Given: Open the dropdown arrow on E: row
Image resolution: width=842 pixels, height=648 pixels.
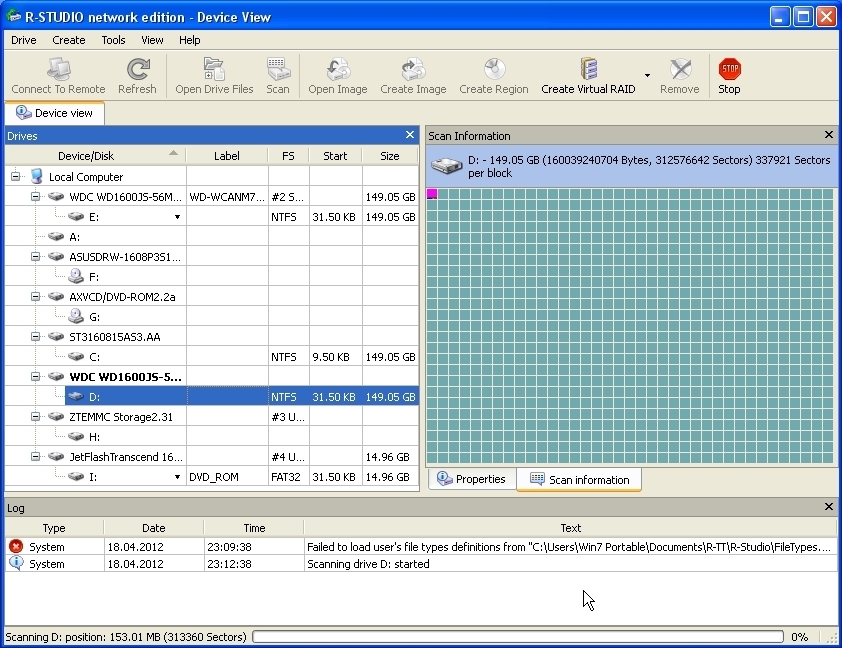Looking at the screenshot, I should tap(177, 217).
